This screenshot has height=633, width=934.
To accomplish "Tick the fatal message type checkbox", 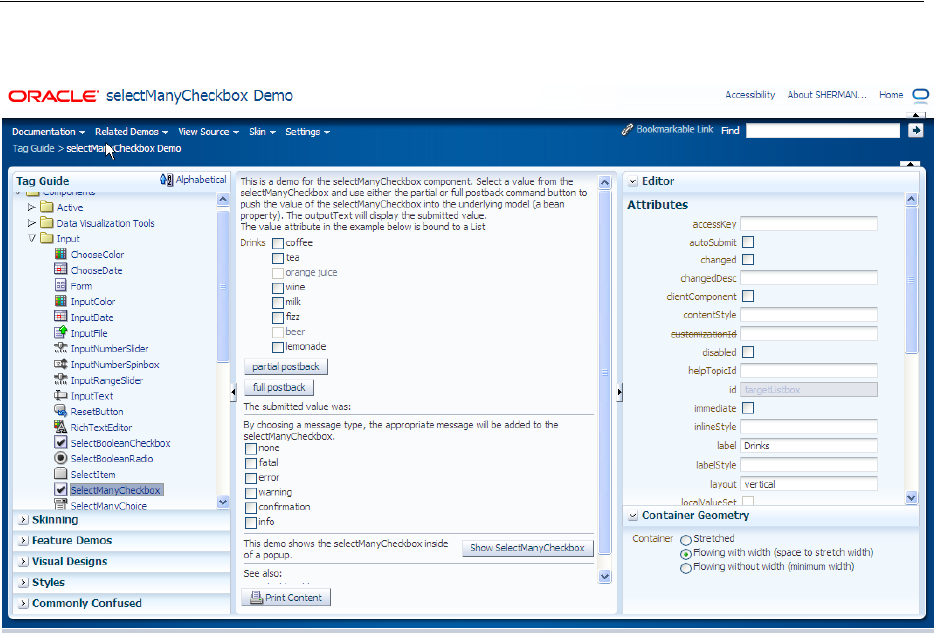I will click(x=251, y=463).
